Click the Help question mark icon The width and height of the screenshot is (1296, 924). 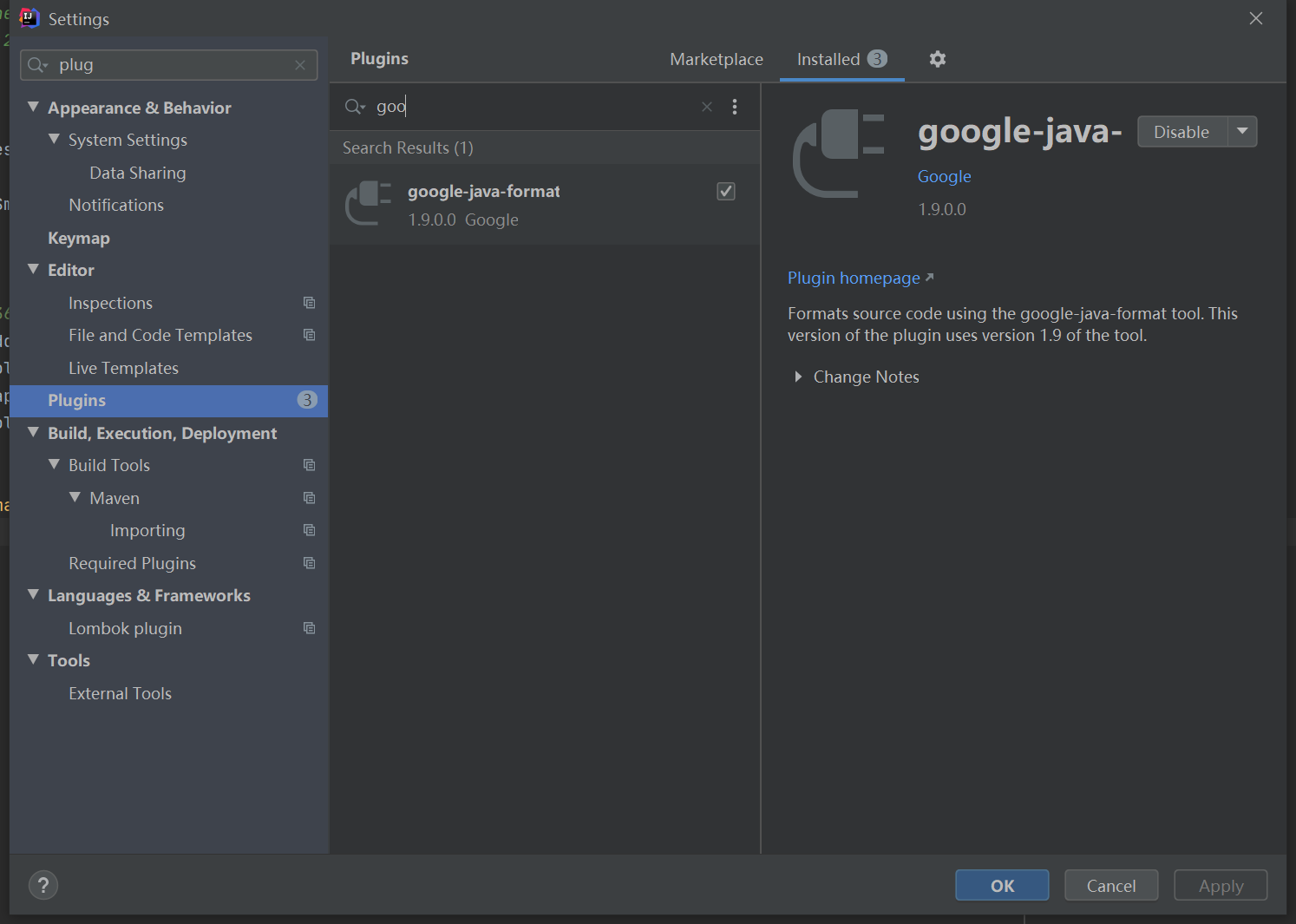(x=43, y=885)
